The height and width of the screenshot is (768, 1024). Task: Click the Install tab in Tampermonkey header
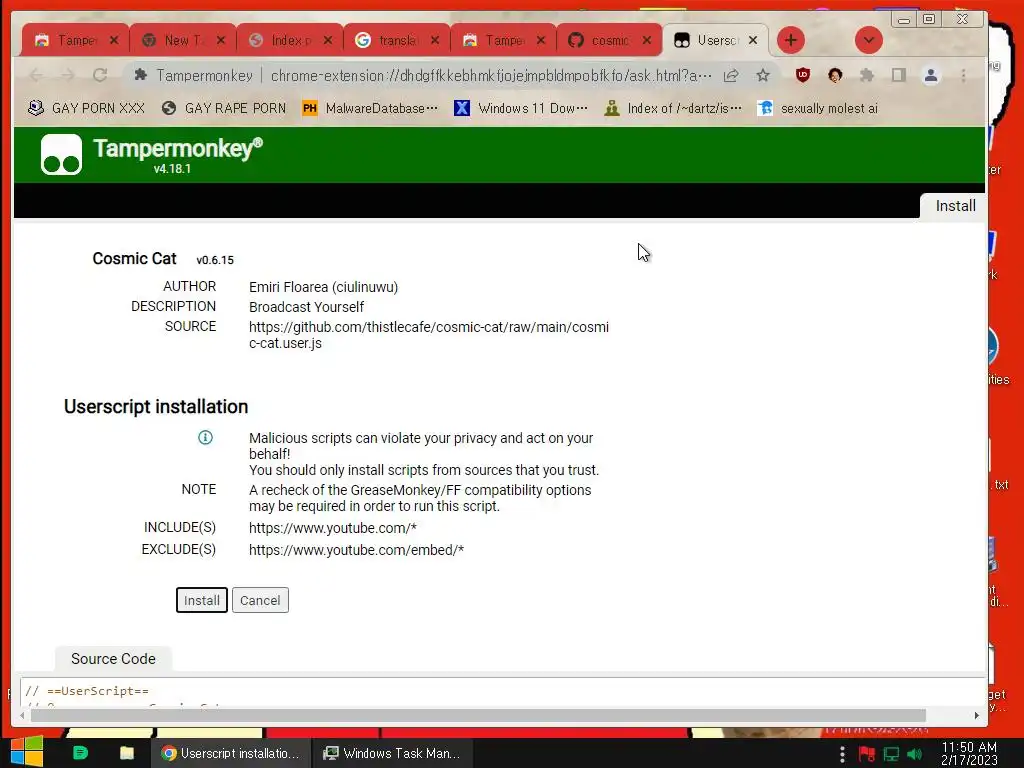(x=955, y=206)
